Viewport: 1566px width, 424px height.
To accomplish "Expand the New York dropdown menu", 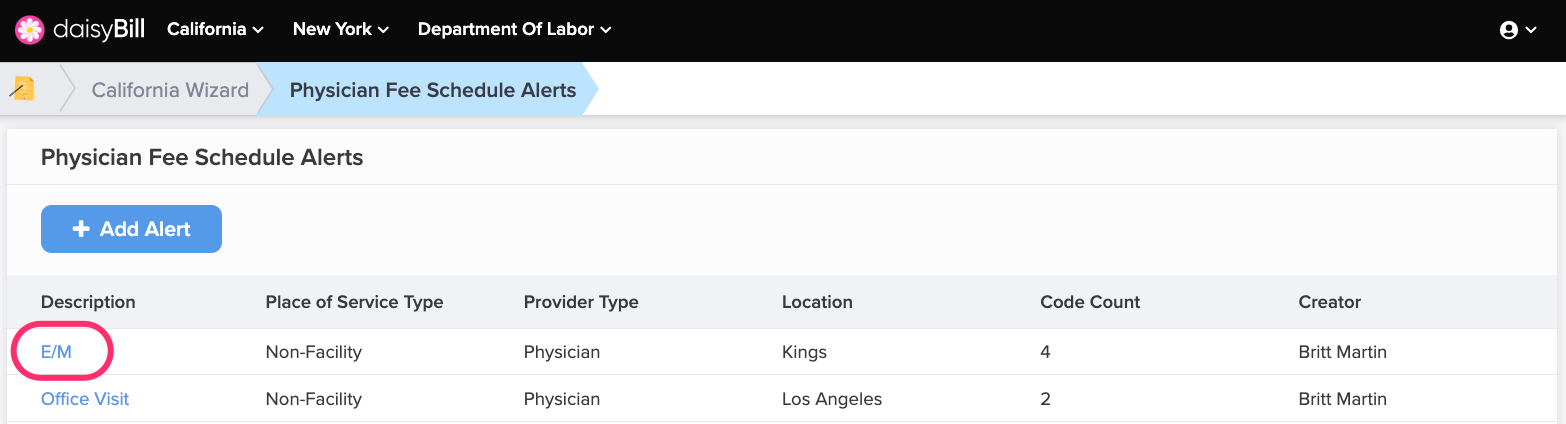I will [x=341, y=29].
